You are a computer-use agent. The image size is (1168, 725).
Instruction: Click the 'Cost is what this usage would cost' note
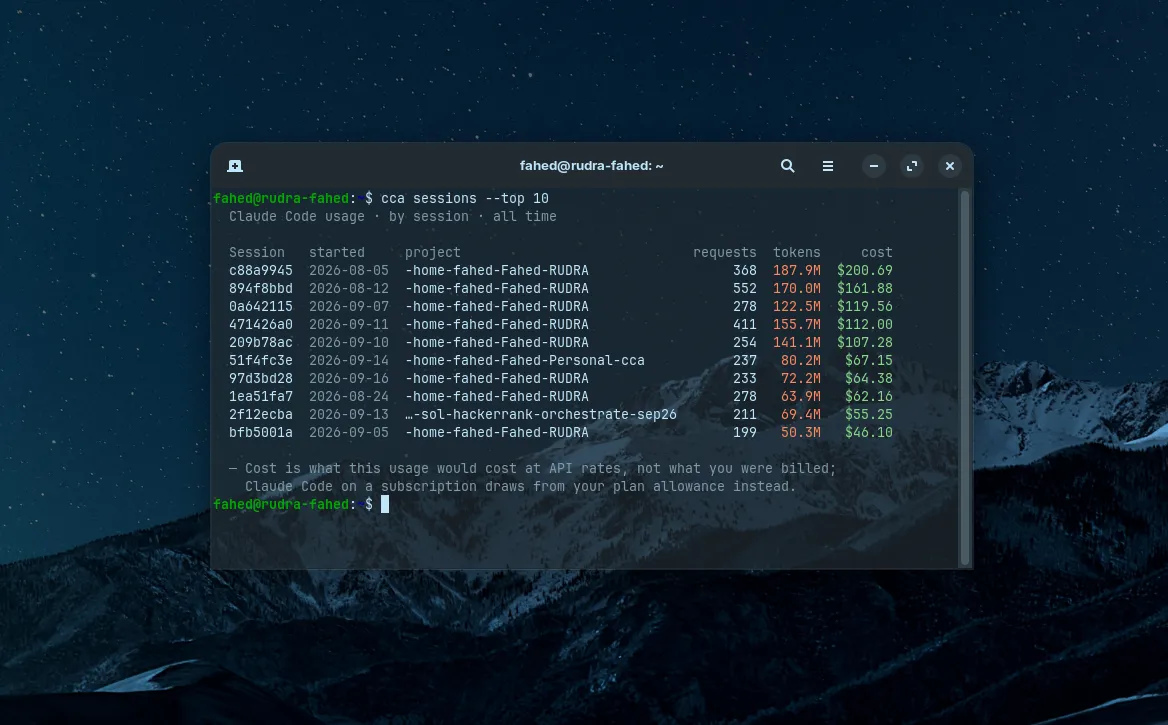coord(533,477)
